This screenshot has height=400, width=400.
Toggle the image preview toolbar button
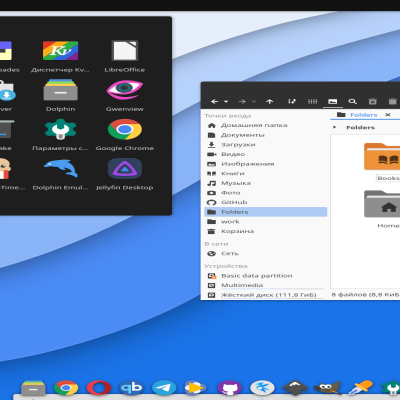[333, 101]
